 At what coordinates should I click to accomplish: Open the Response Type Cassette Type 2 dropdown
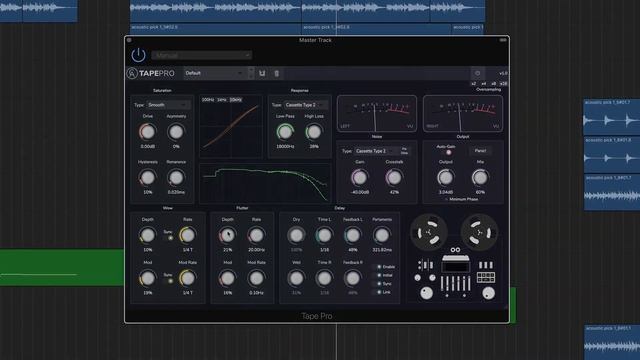(306, 105)
